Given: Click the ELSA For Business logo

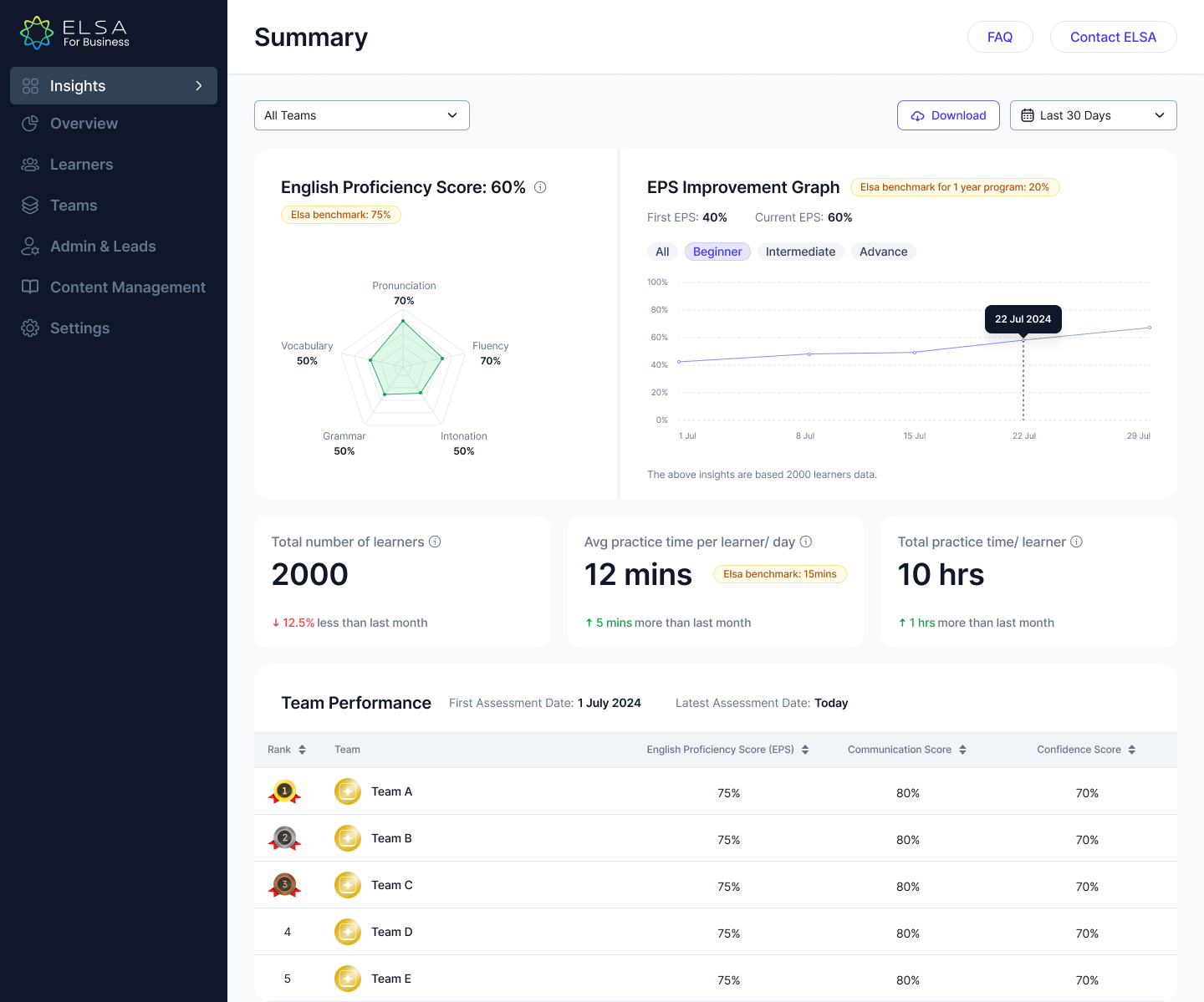Looking at the screenshot, I should [74, 33].
